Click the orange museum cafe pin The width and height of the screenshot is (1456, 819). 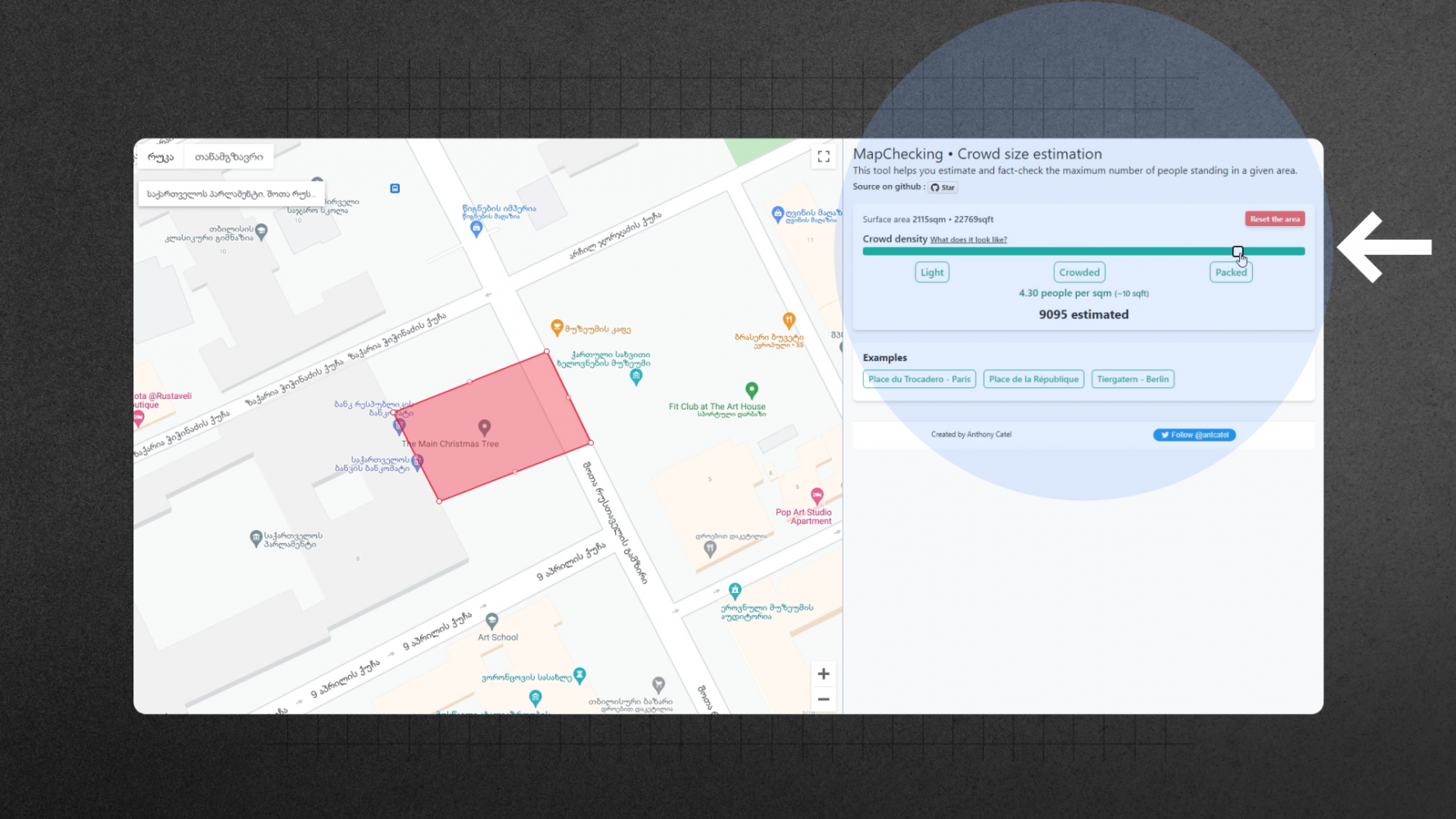click(557, 328)
